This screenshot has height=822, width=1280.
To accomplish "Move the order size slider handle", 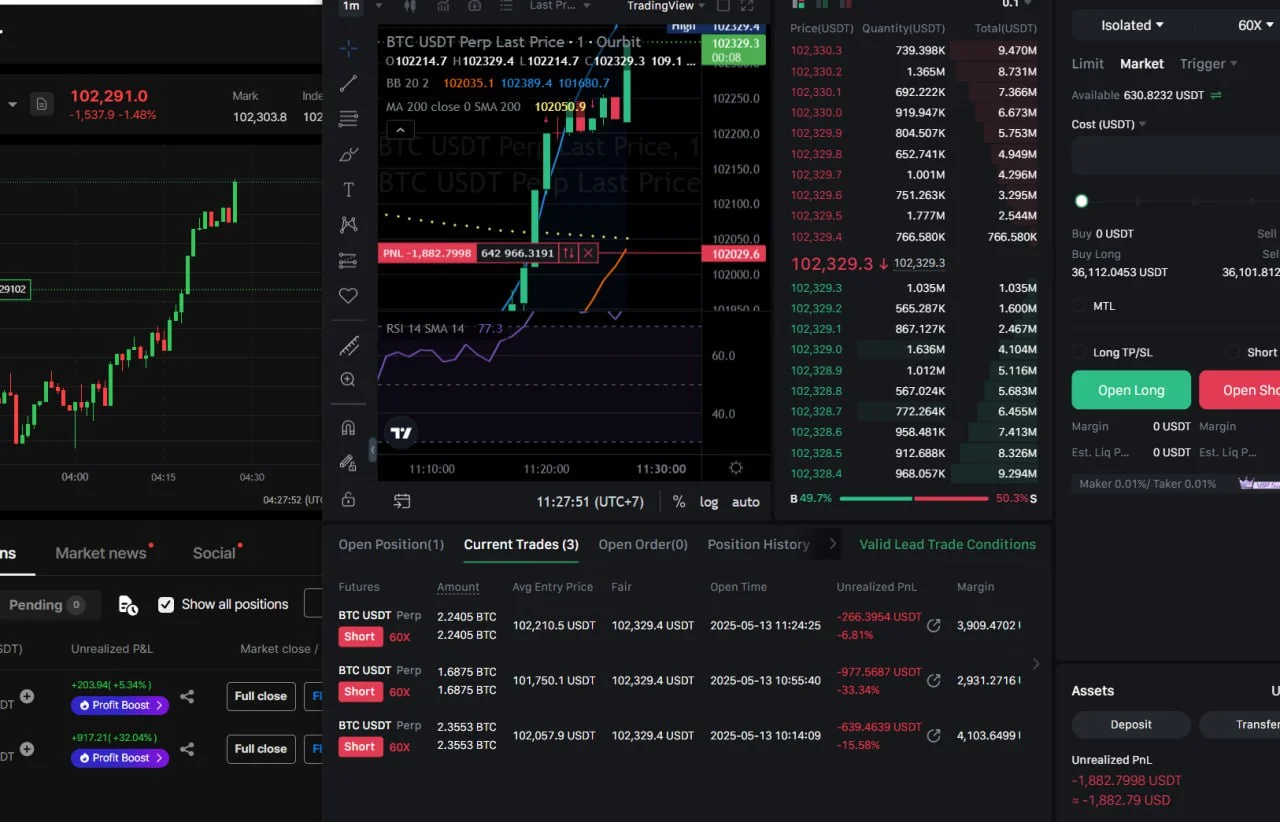I will (1081, 201).
